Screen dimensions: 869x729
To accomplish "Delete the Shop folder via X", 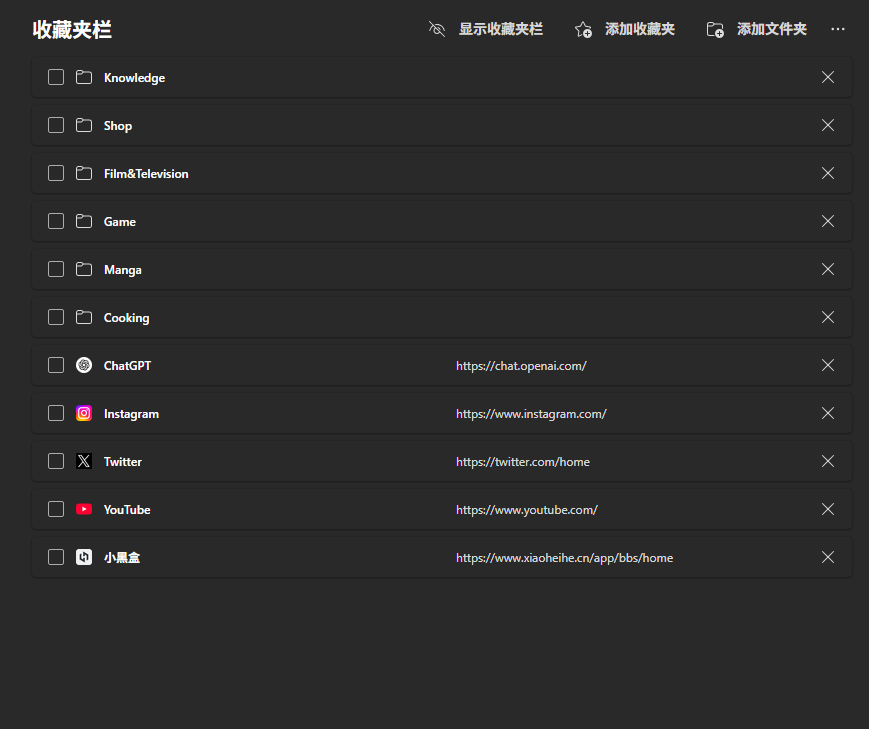I will pos(828,125).
